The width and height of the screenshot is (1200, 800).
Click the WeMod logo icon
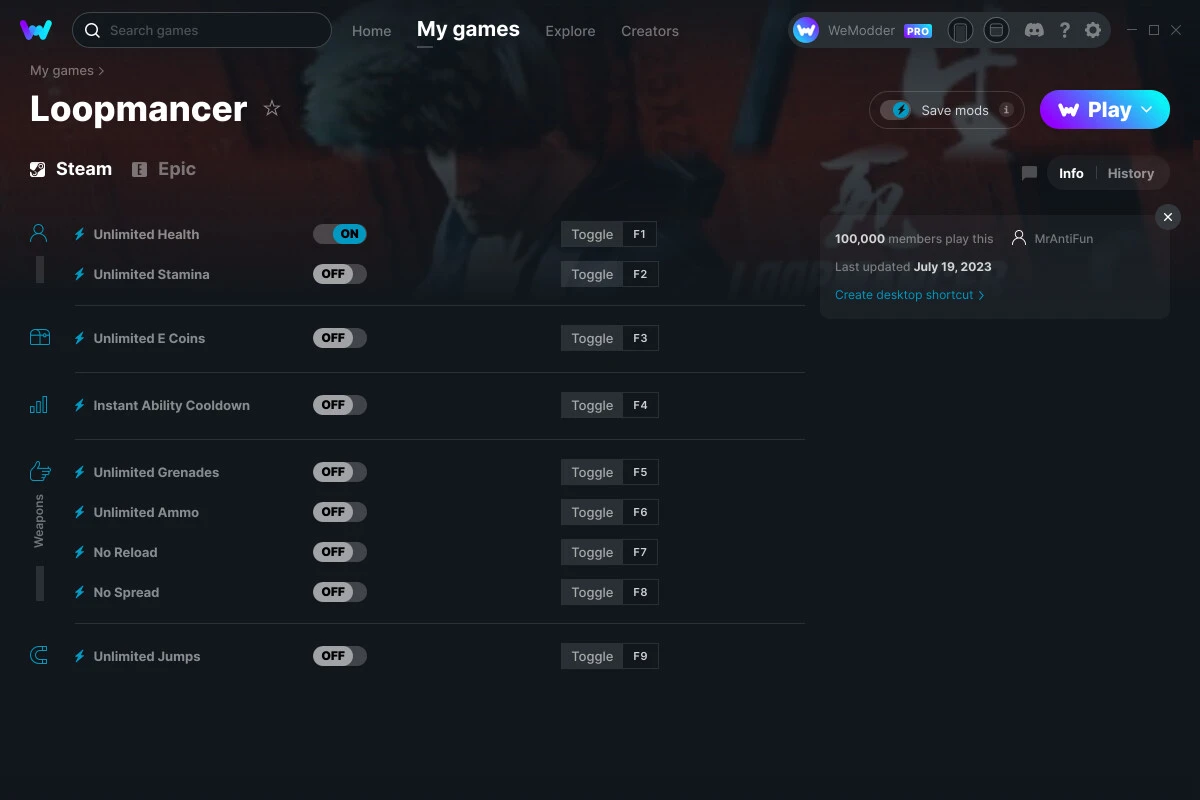pyautogui.click(x=36, y=30)
